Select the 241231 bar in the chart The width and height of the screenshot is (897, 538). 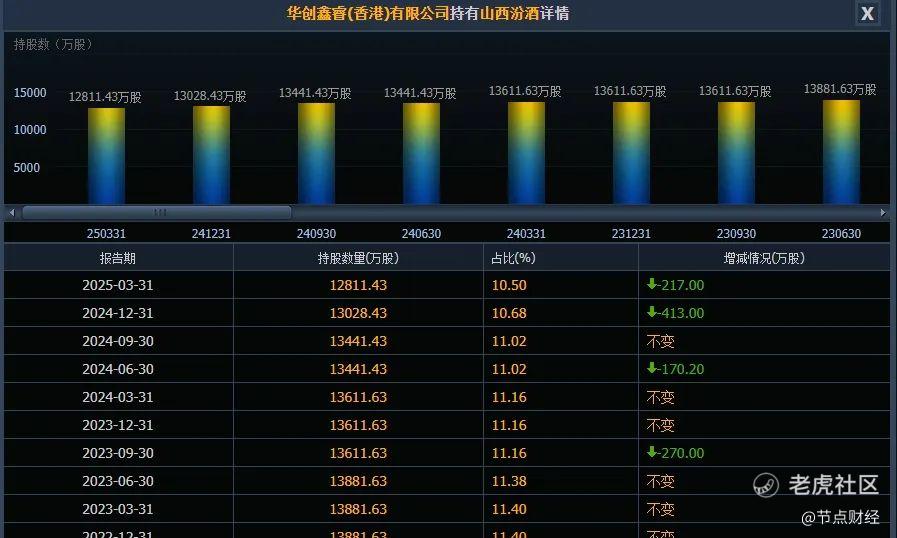tap(211, 155)
